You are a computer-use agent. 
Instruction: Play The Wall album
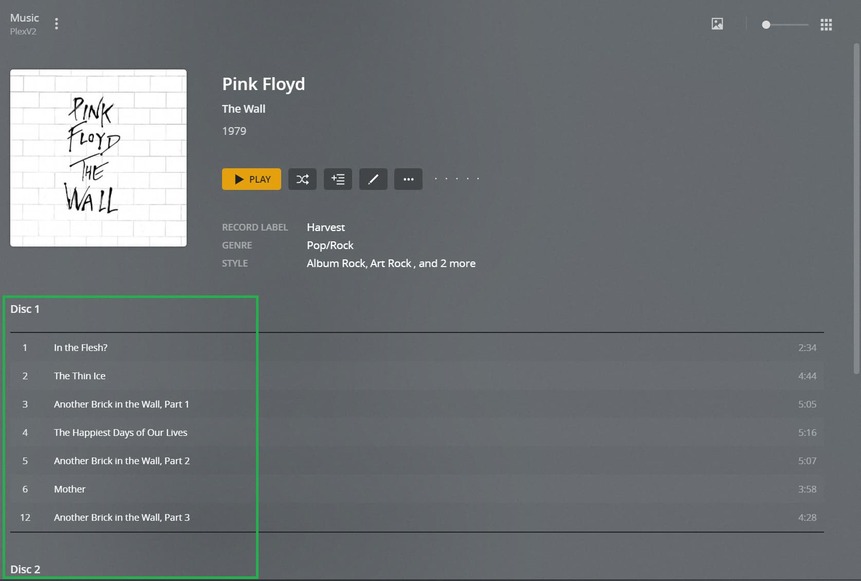tap(251, 179)
